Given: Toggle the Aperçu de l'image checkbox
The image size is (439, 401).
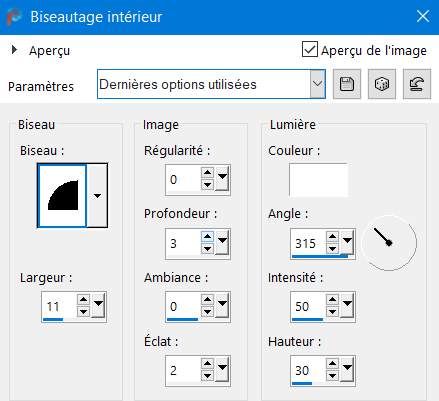Looking at the screenshot, I should [x=310, y=49].
